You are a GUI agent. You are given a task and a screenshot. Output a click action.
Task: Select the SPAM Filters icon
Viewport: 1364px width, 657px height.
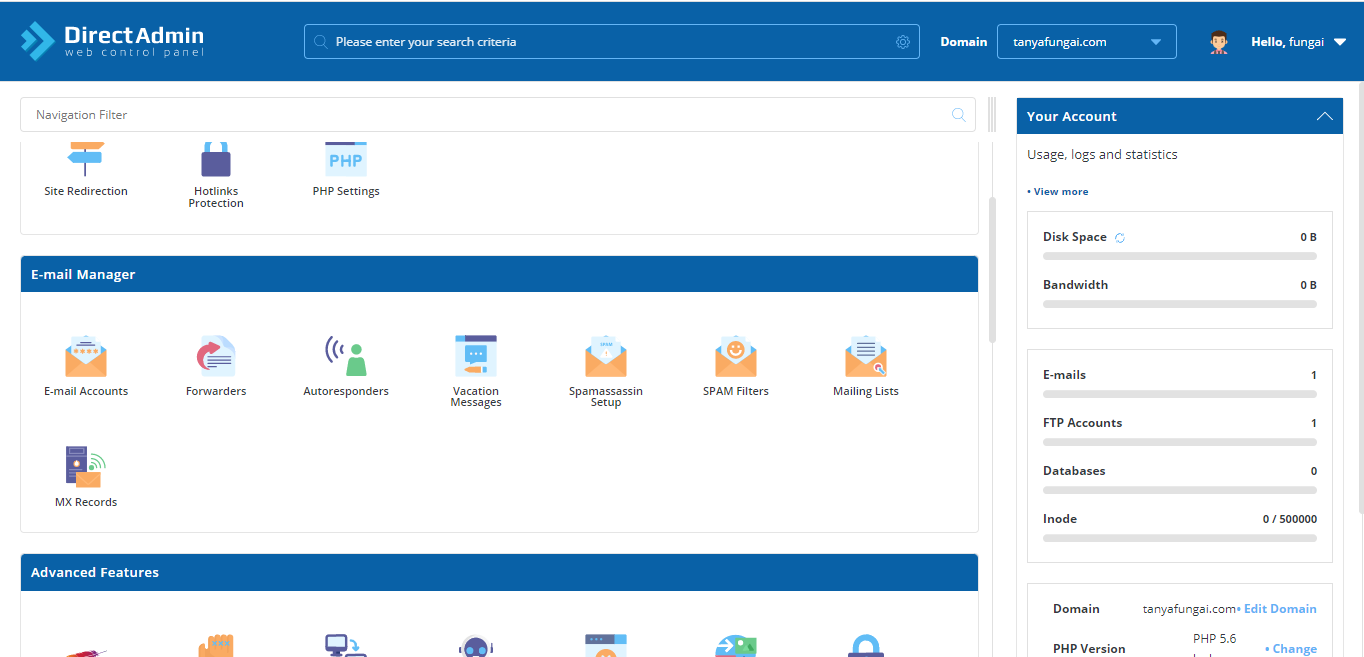[735, 364]
